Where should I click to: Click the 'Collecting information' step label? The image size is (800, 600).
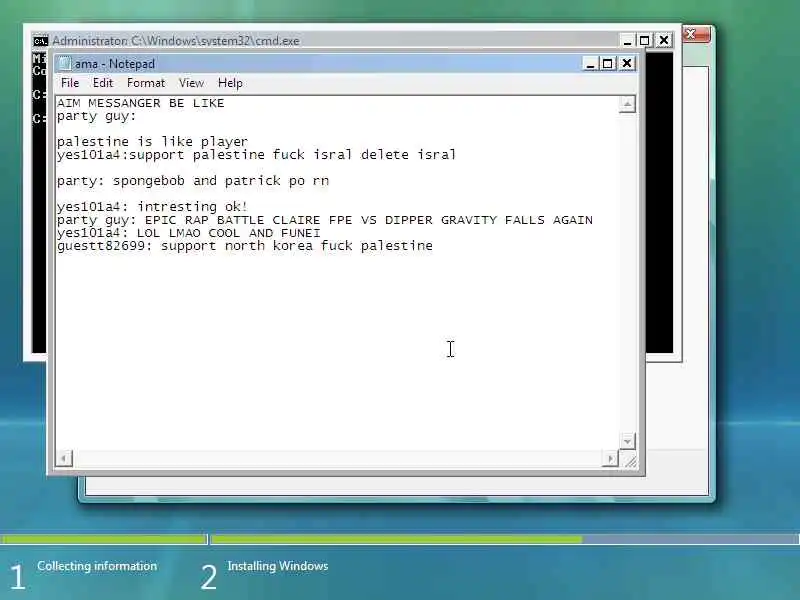97,566
